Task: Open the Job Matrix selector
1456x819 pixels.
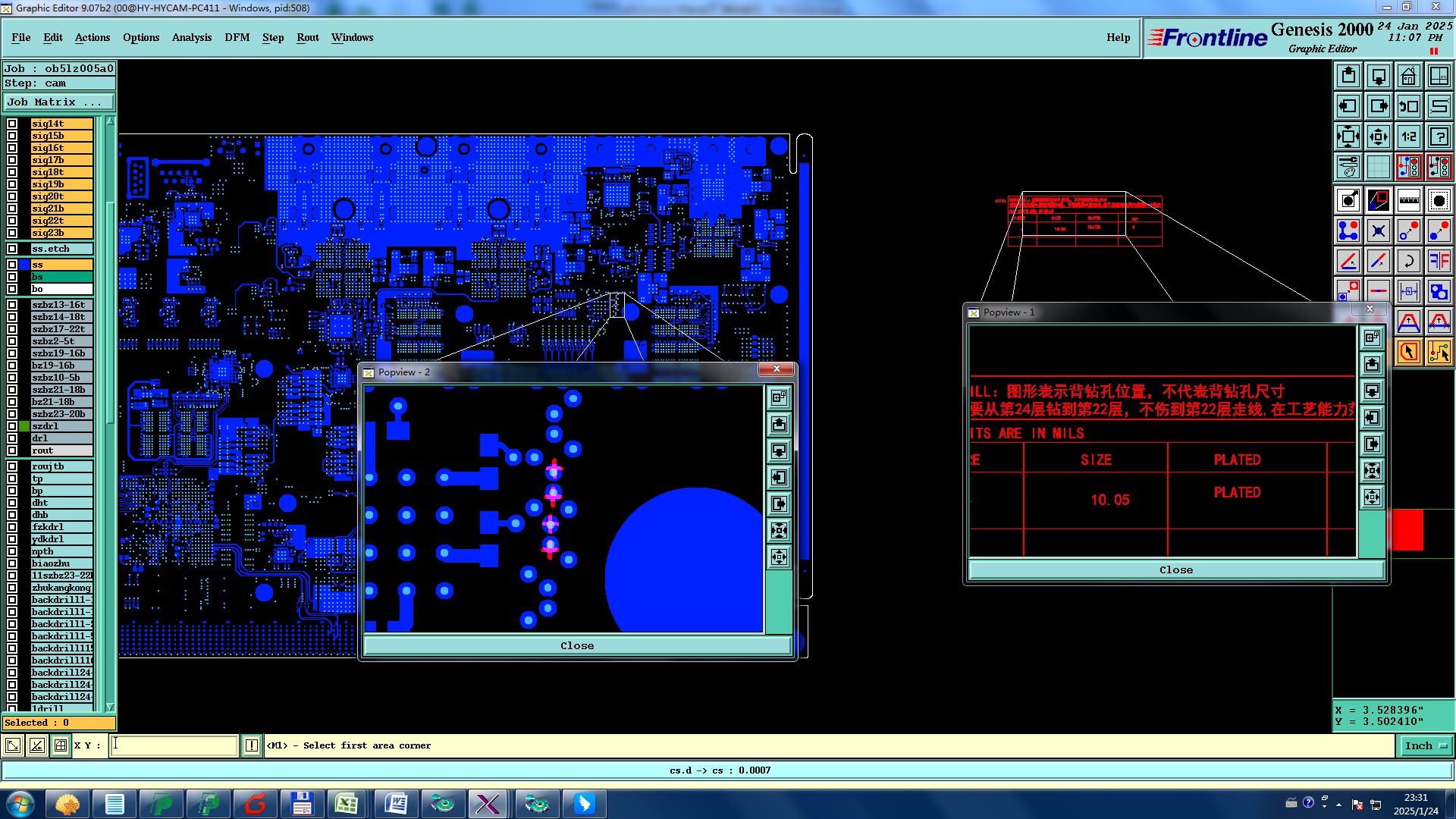Action: pyautogui.click(x=59, y=102)
